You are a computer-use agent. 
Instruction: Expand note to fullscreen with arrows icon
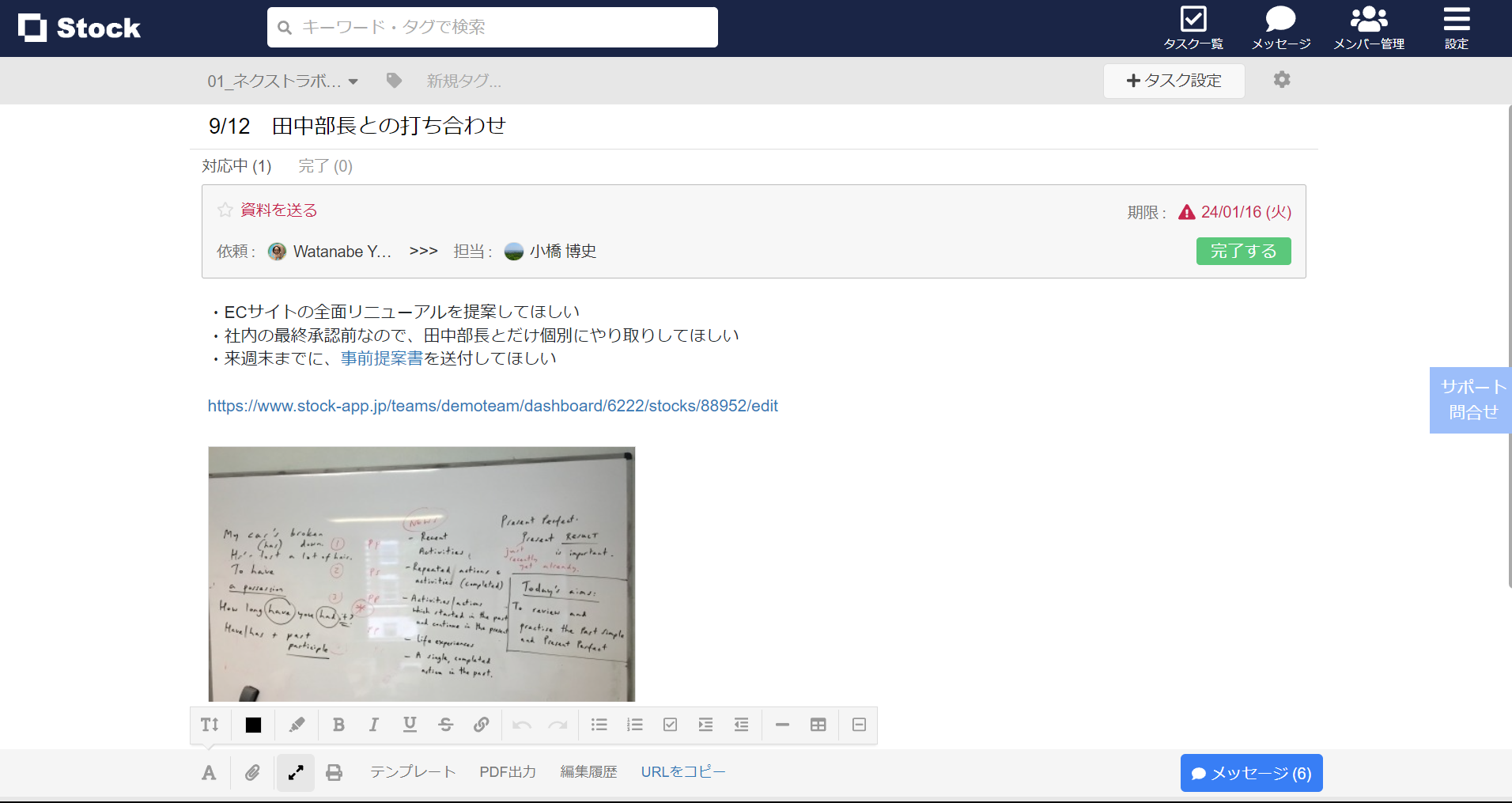[x=295, y=772]
